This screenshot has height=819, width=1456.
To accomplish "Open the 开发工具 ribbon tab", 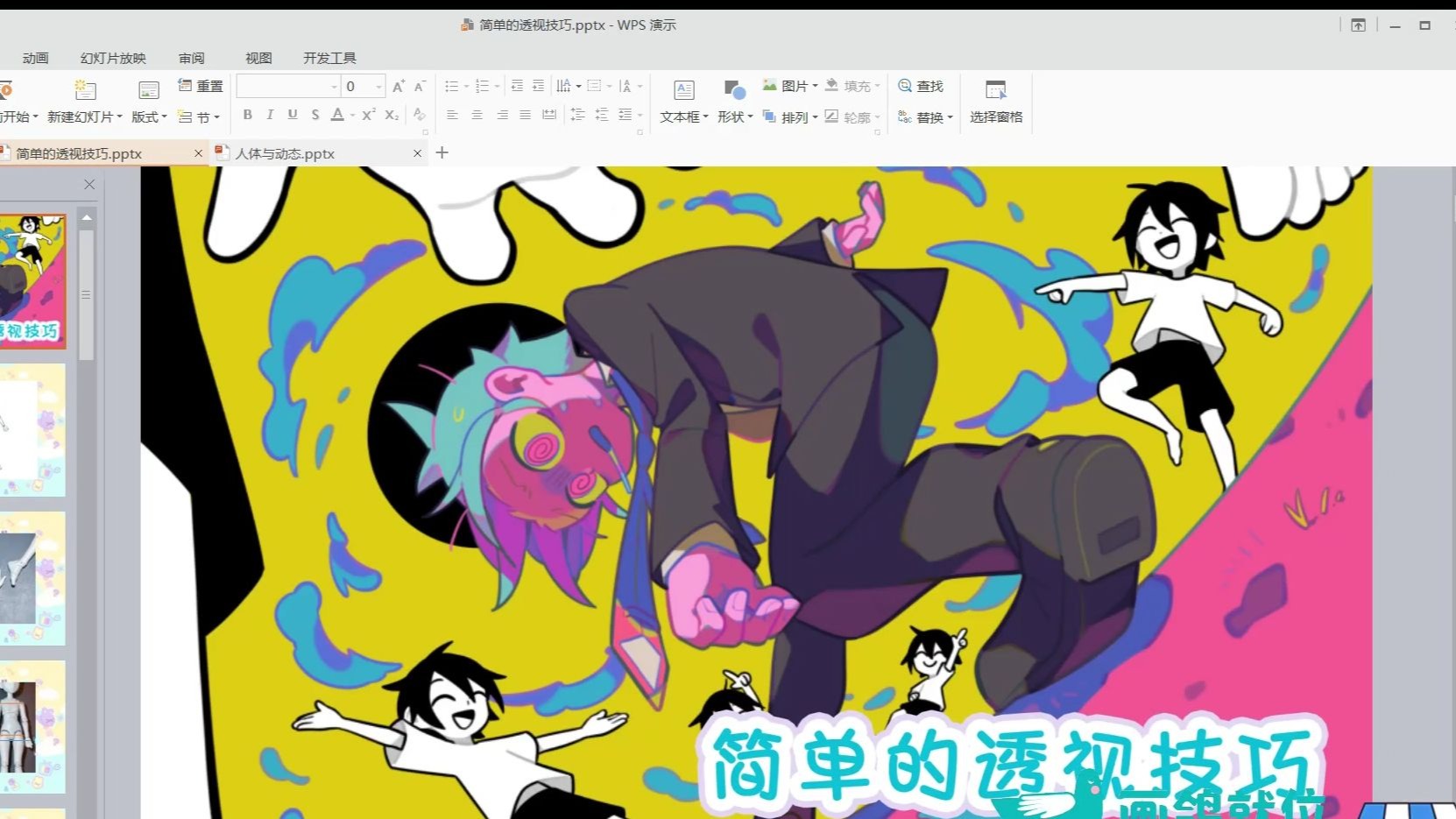I will [x=329, y=58].
